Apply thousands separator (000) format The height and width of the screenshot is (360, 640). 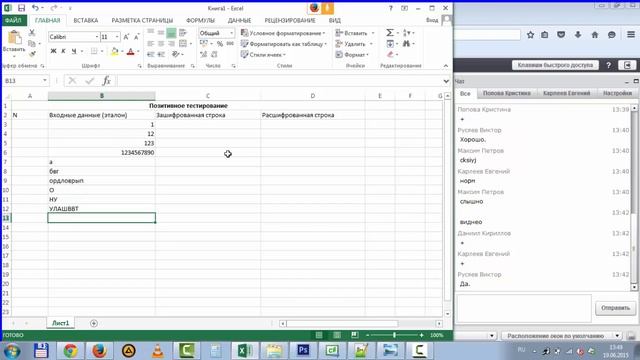tap(230, 44)
